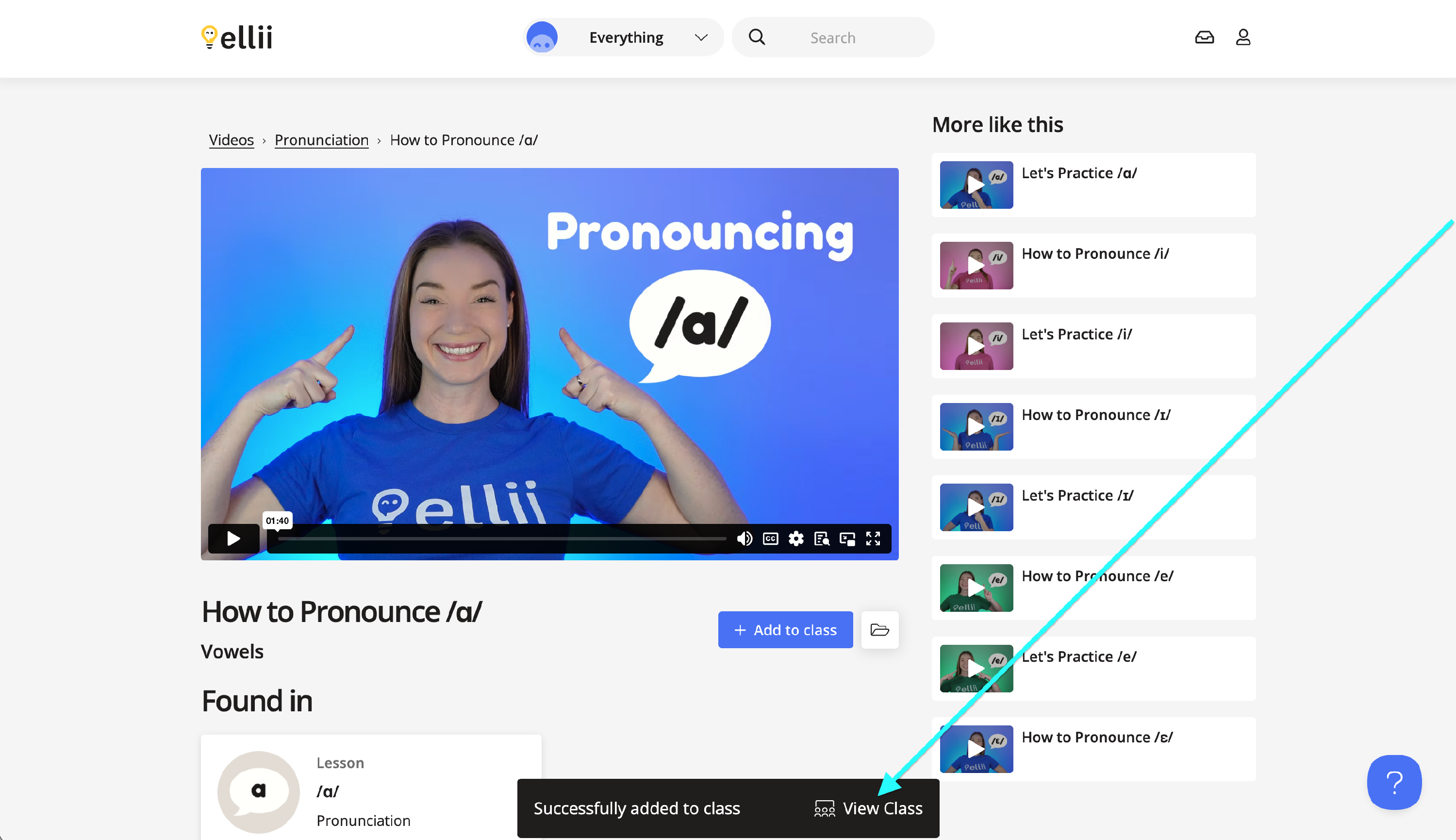Go to Pronunciation breadcrumb
The height and width of the screenshot is (840, 1456).
[321, 140]
